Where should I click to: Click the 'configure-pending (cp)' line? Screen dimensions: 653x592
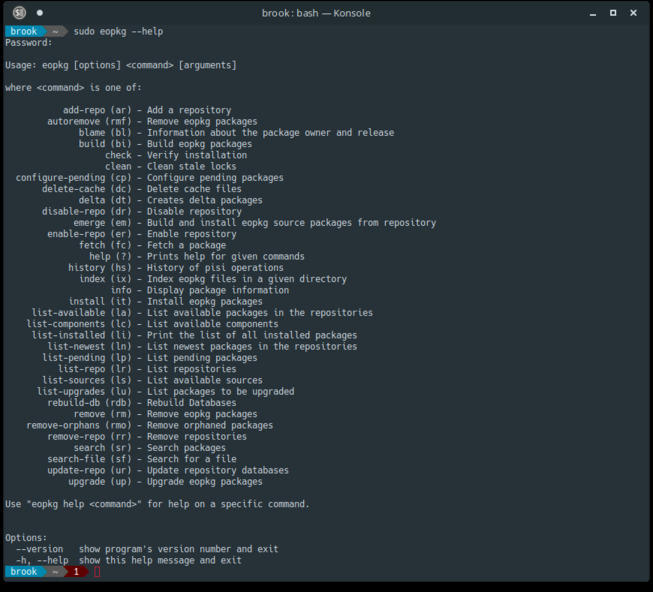(x=150, y=178)
